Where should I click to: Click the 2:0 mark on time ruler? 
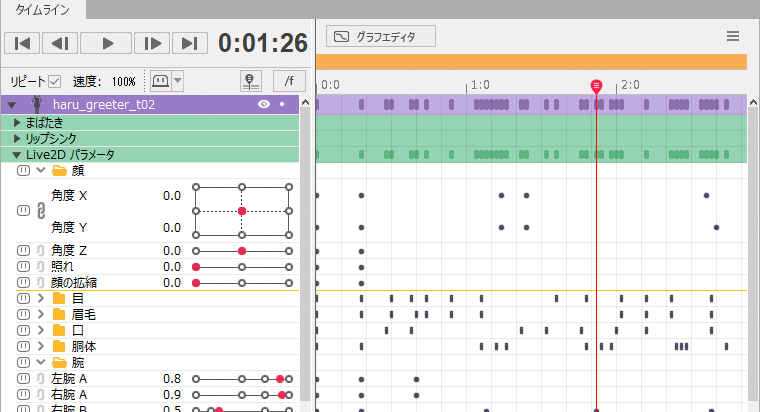click(630, 85)
